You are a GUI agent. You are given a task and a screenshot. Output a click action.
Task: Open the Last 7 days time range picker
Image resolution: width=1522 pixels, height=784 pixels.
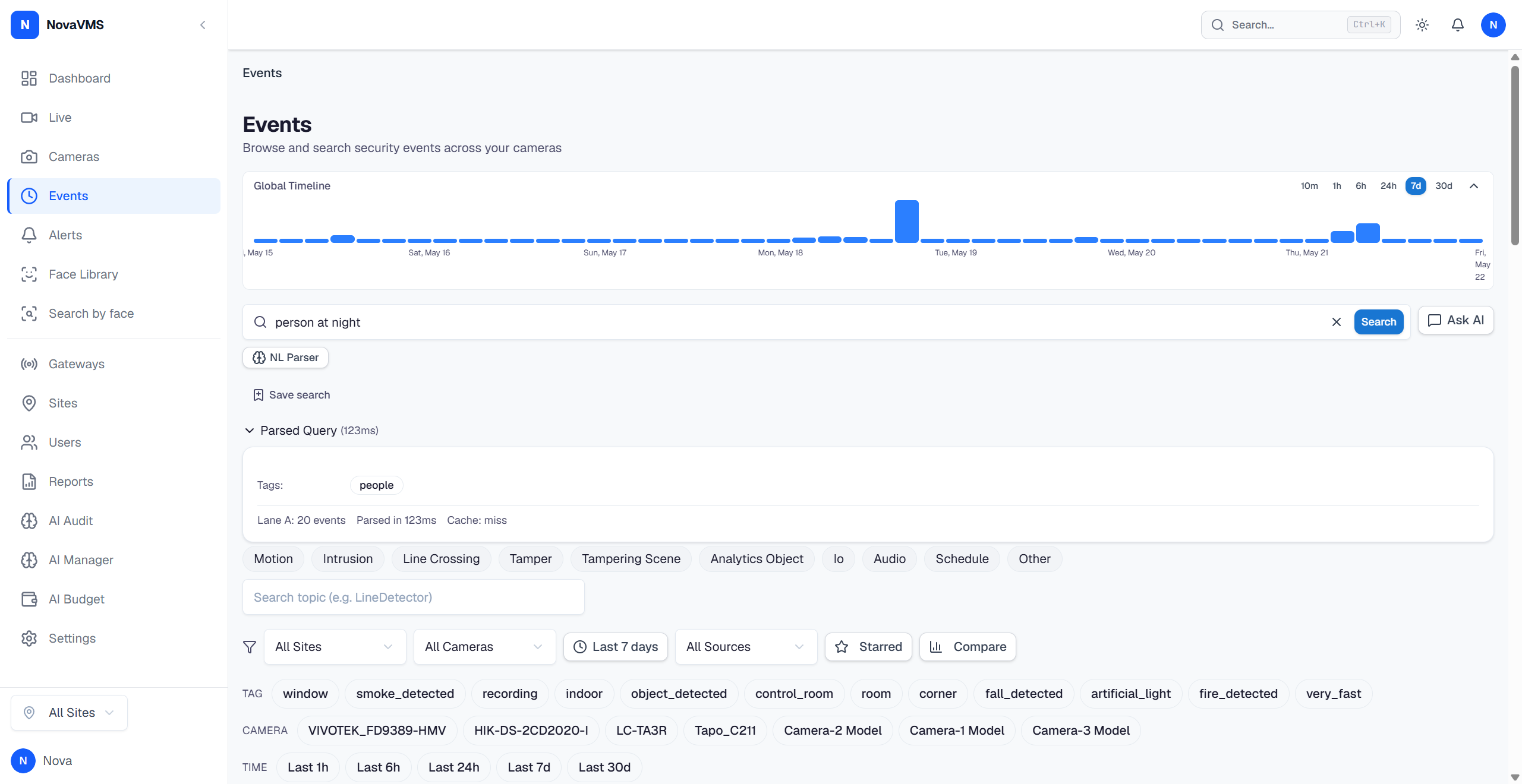tap(616, 647)
